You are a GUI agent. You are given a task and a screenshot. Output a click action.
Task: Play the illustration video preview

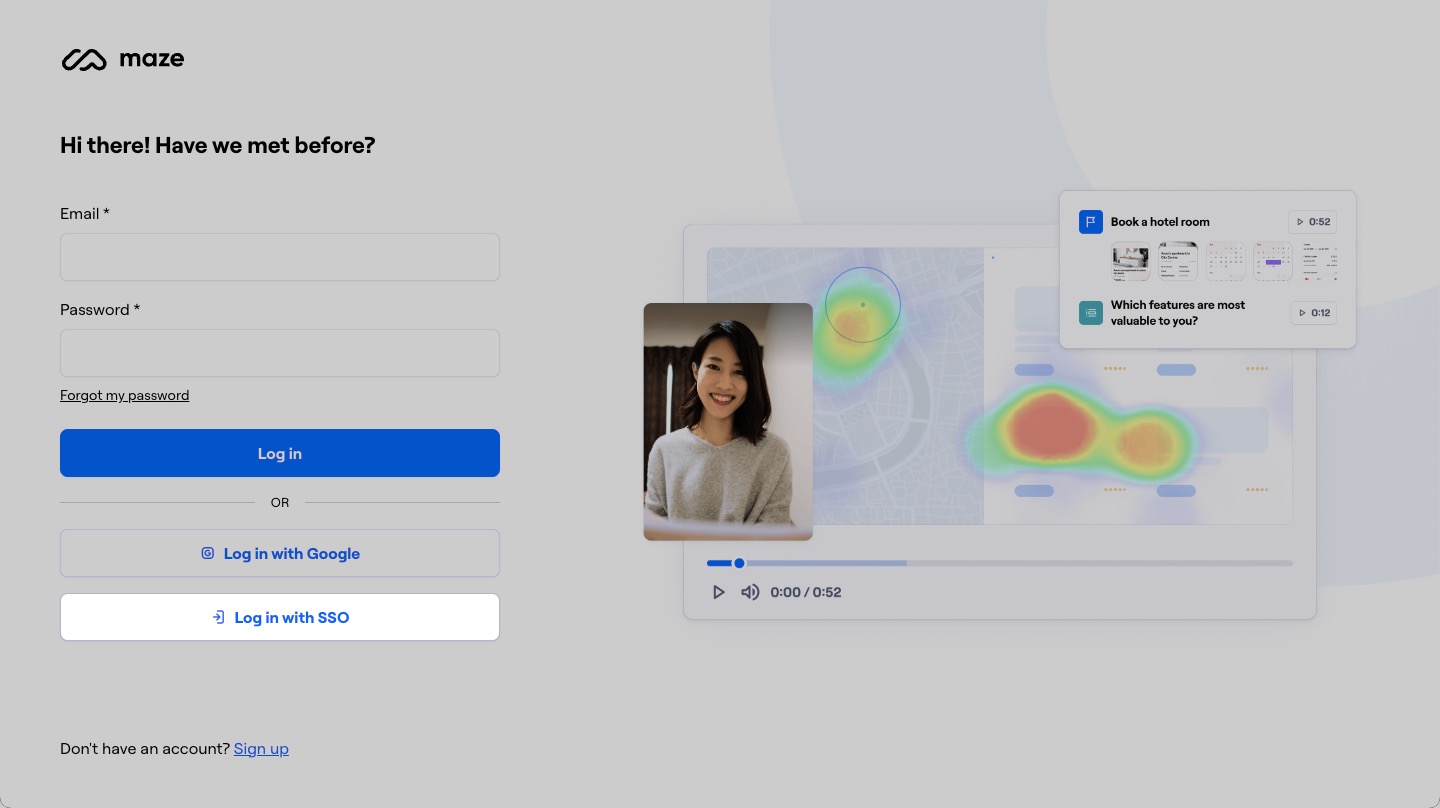click(718, 592)
